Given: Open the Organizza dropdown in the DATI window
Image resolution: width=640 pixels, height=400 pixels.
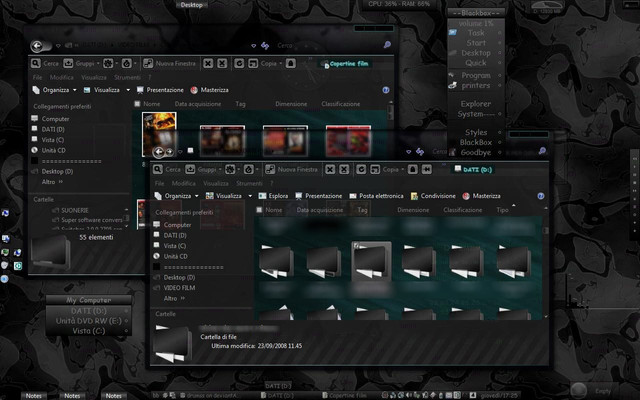Looking at the screenshot, I should pos(177,196).
